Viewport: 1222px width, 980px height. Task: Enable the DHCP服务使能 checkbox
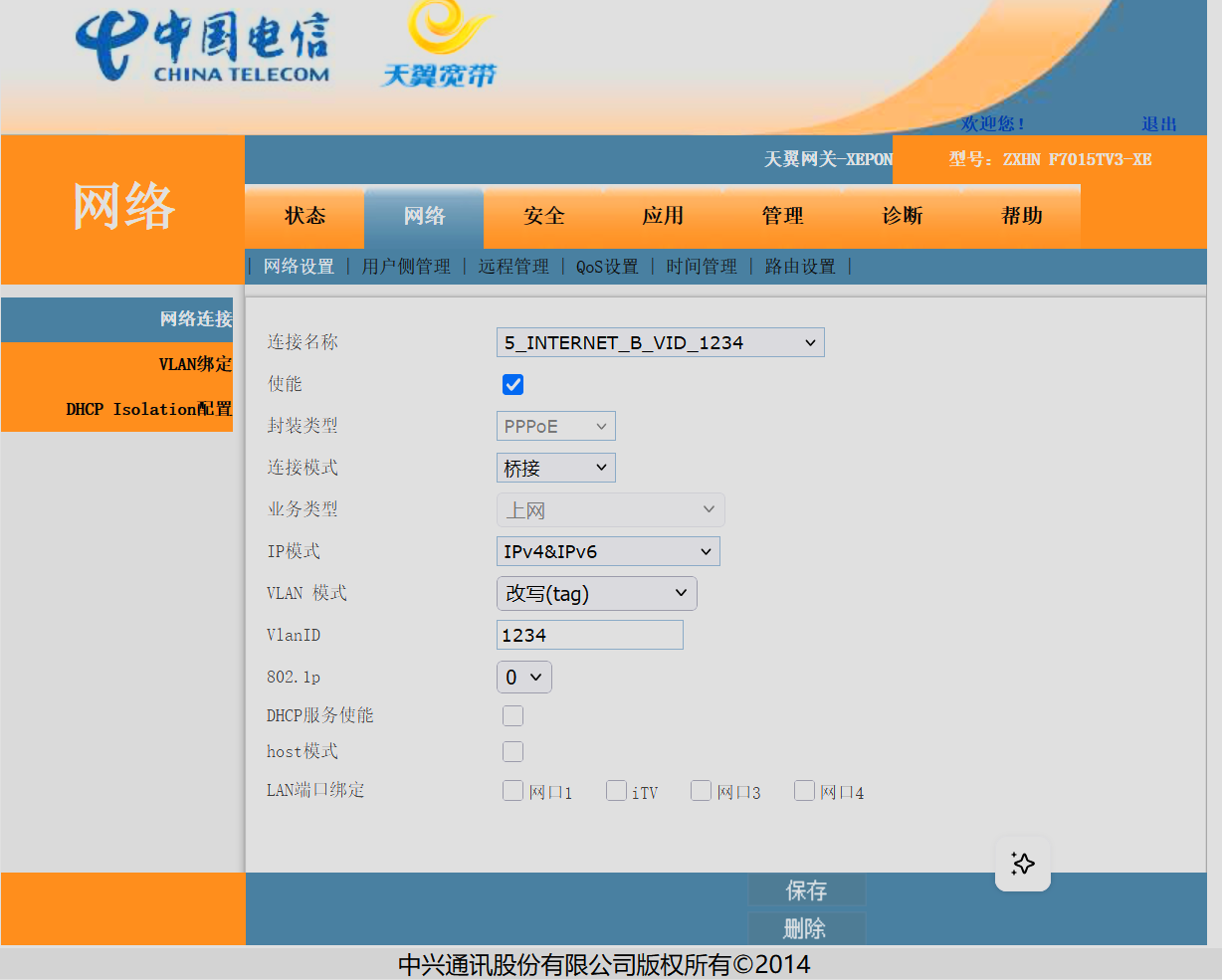point(513,716)
